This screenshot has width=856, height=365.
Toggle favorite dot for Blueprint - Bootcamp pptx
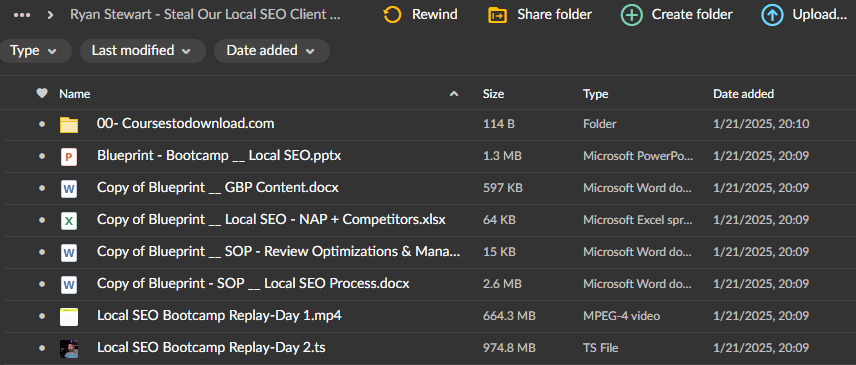pos(42,157)
